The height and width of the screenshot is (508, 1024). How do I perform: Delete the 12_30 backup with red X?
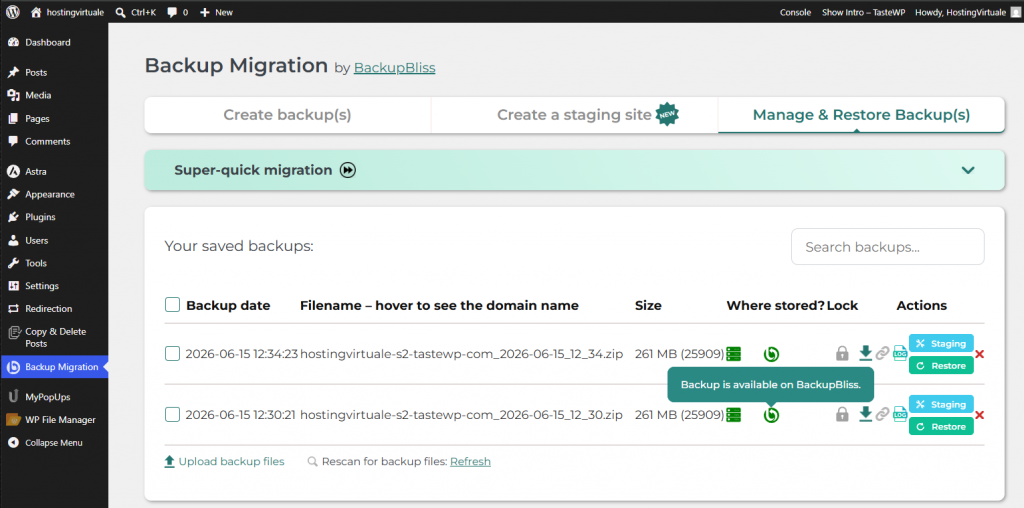point(980,415)
